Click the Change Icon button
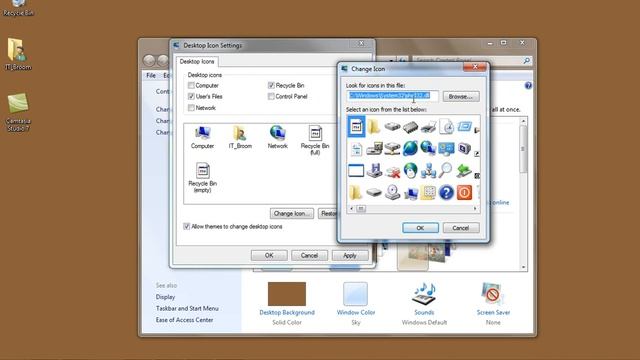 pyautogui.click(x=291, y=213)
